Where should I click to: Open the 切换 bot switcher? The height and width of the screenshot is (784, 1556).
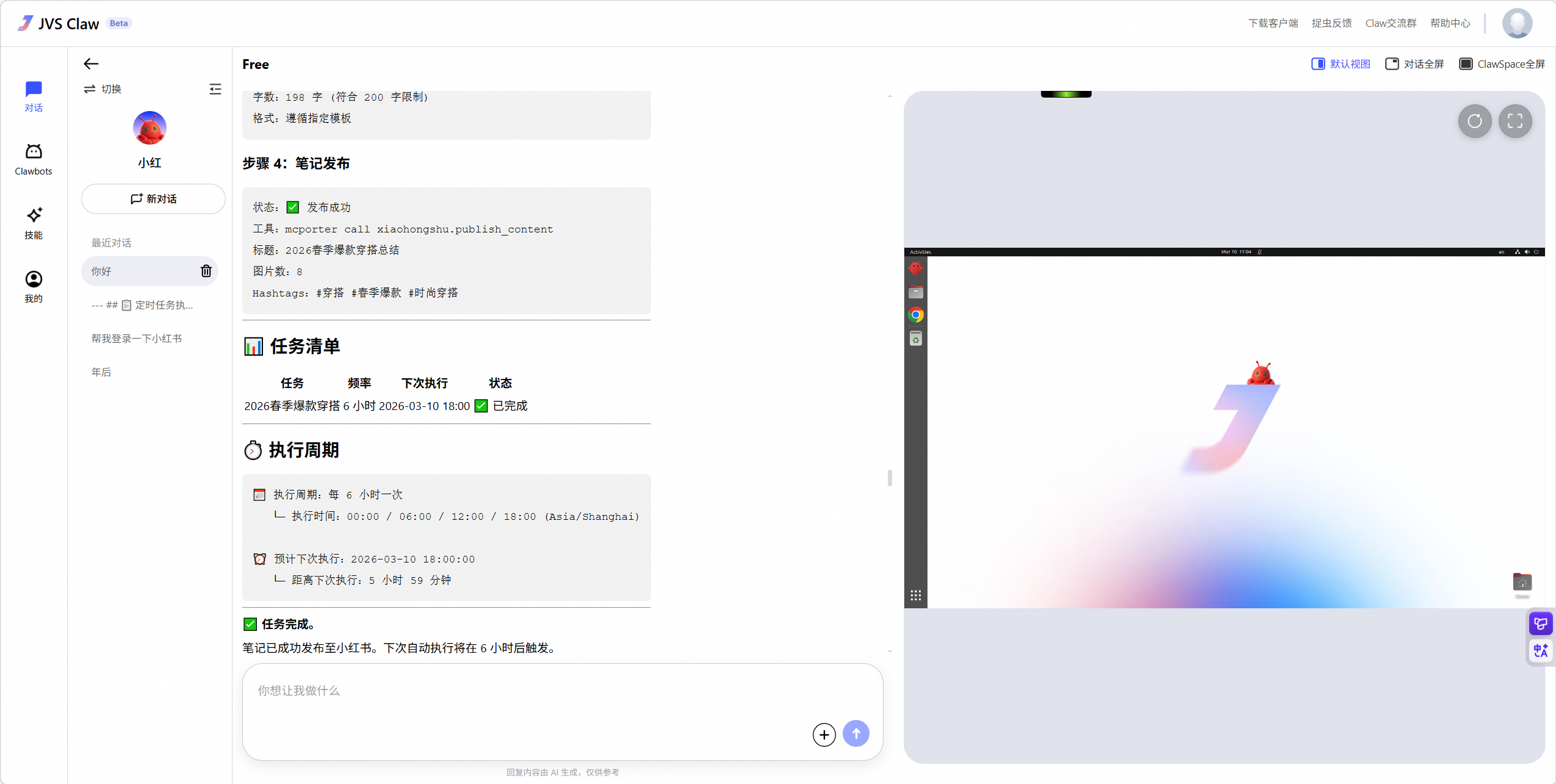103,88
